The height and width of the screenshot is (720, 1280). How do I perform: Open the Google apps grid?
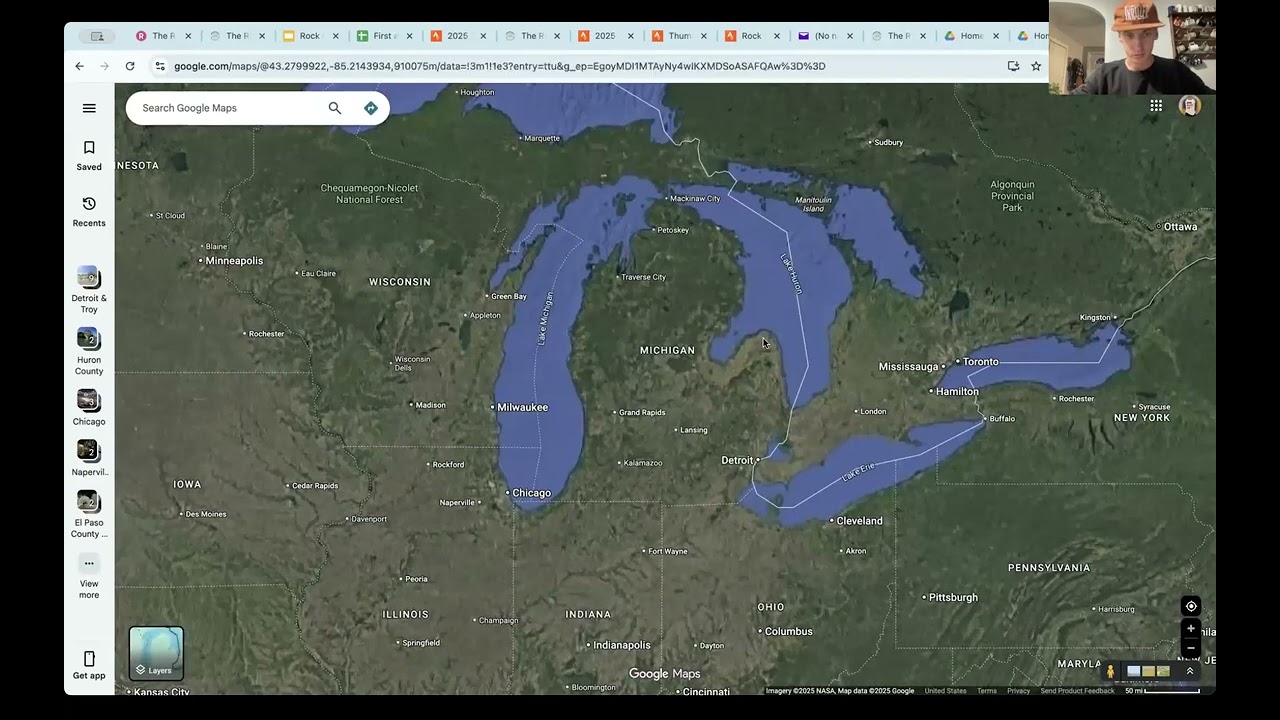coord(1156,106)
